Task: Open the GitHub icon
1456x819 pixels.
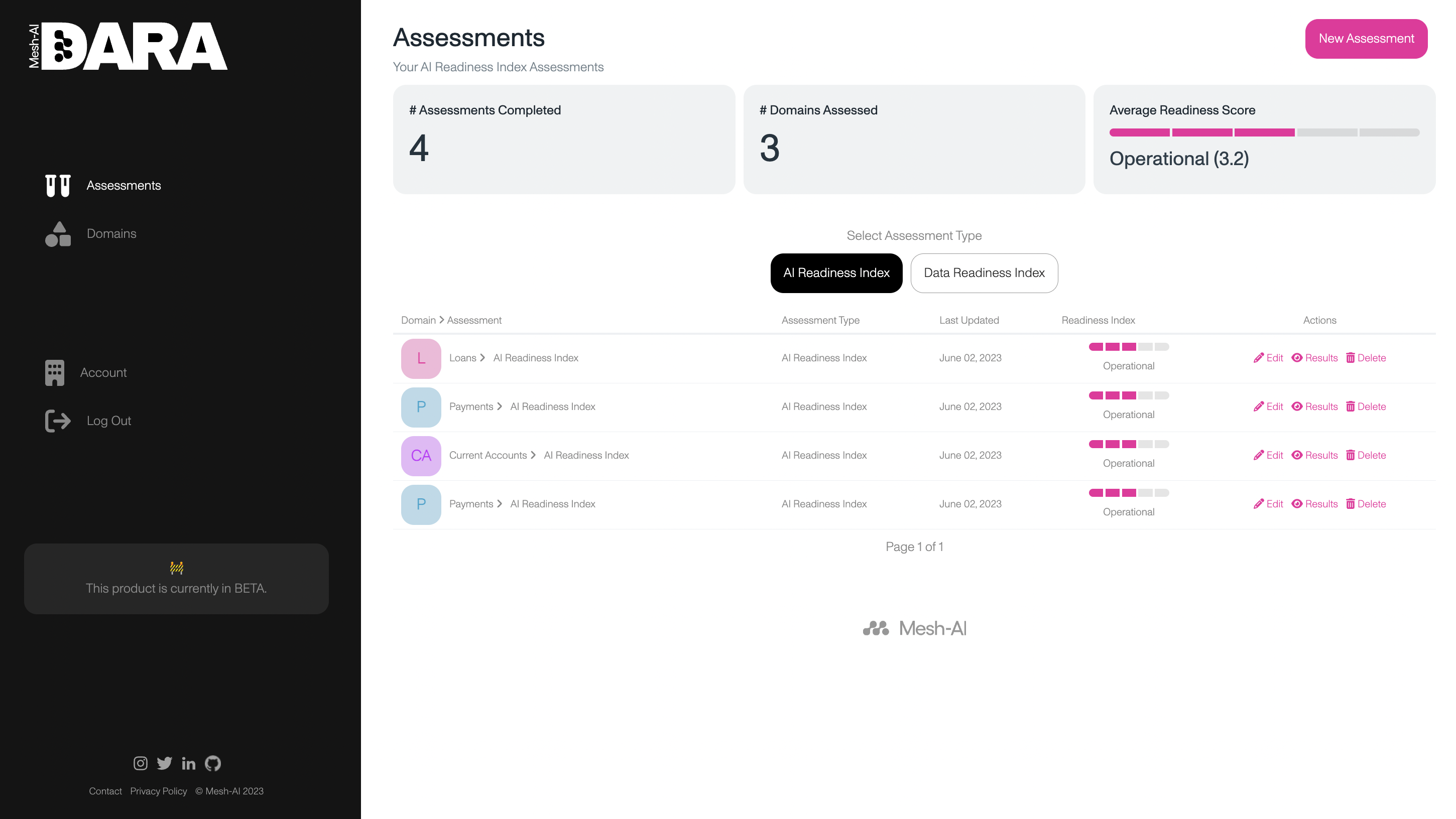Action: tap(212, 764)
